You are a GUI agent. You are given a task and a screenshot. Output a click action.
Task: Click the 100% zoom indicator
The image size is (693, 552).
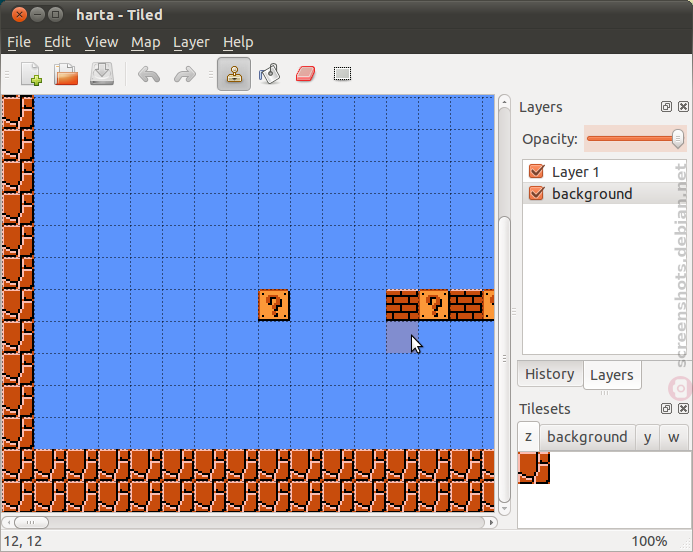point(649,541)
